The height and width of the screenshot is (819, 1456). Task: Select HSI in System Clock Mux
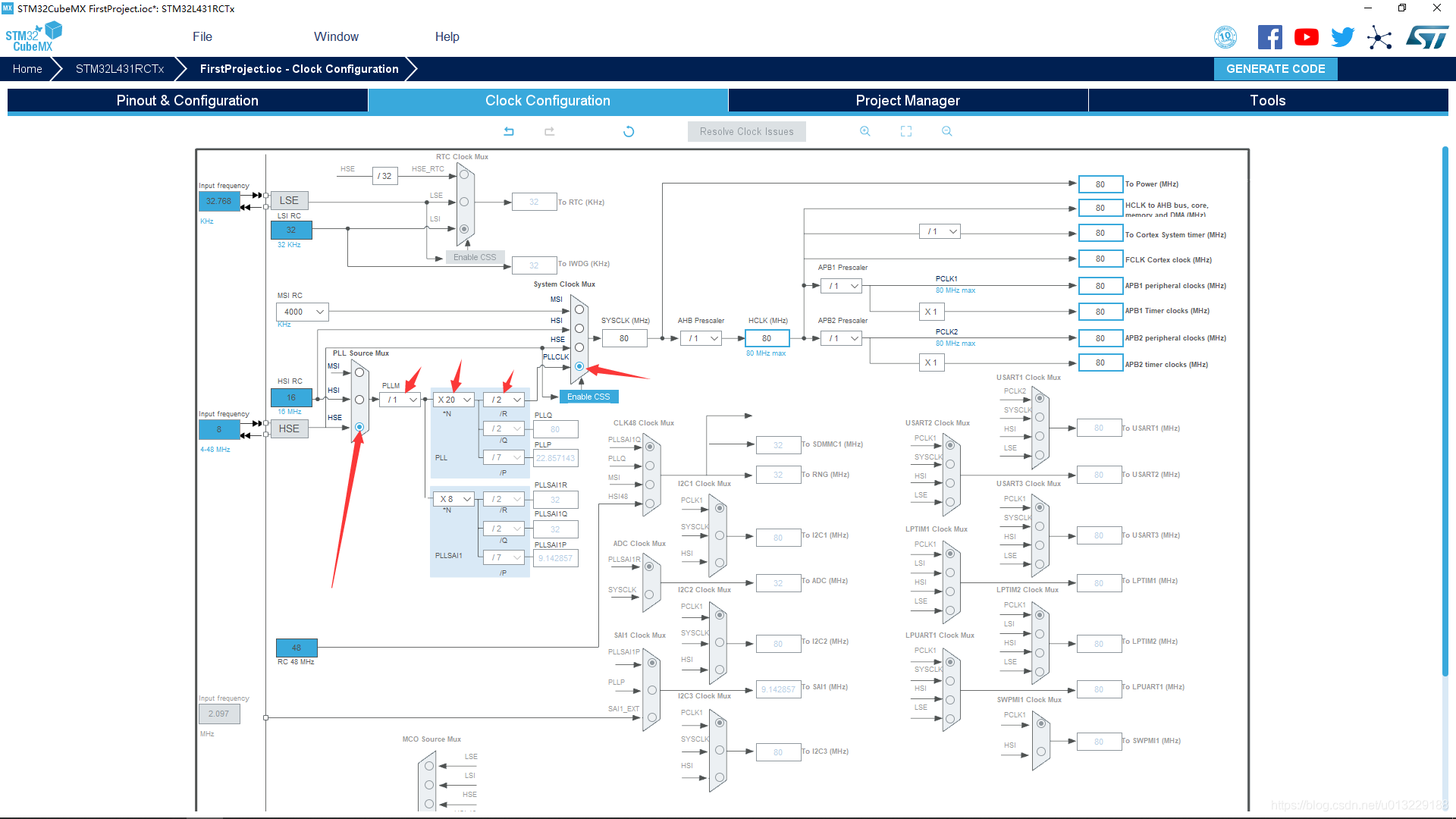tap(579, 328)
